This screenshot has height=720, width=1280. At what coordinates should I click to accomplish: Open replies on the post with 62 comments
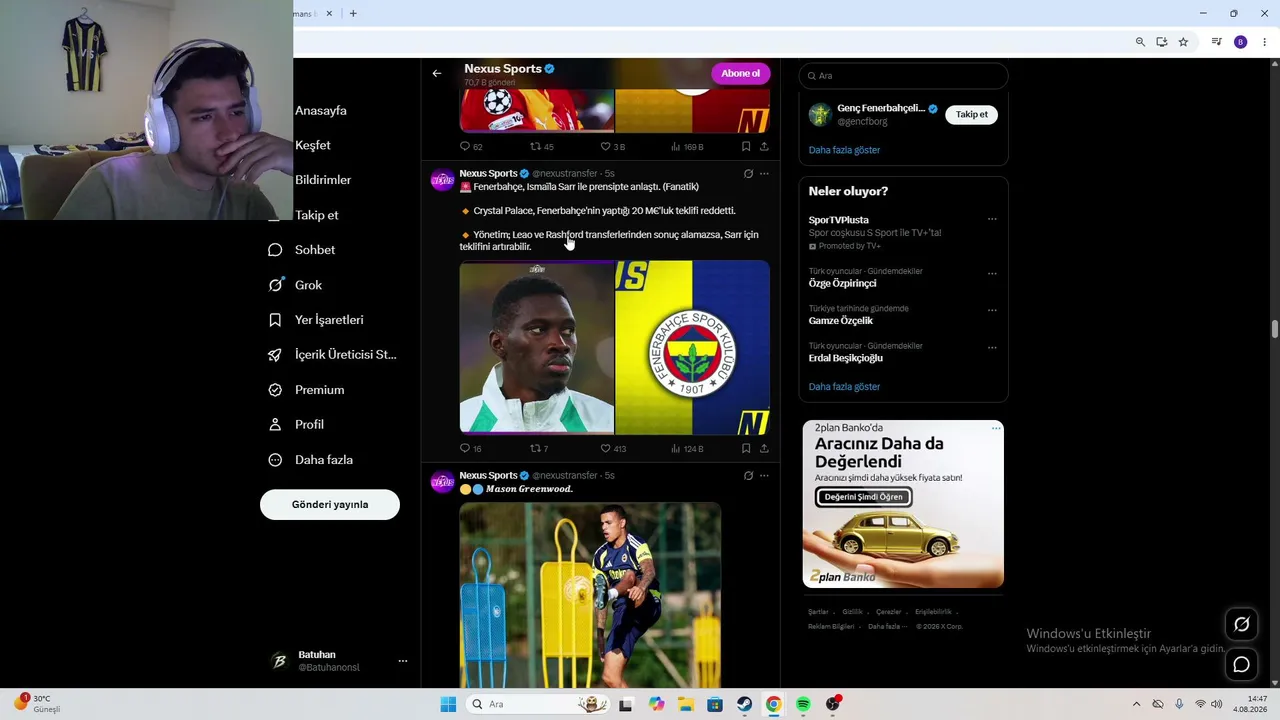pyautogui.click(x=470, y=146)
